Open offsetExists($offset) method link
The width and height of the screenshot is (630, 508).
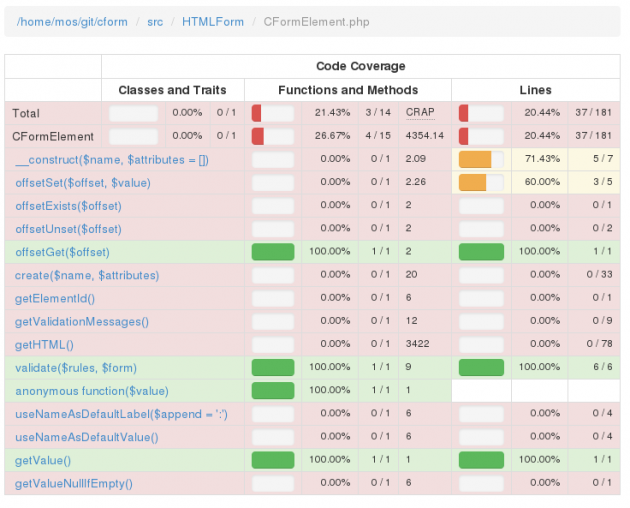click(68, 206)
